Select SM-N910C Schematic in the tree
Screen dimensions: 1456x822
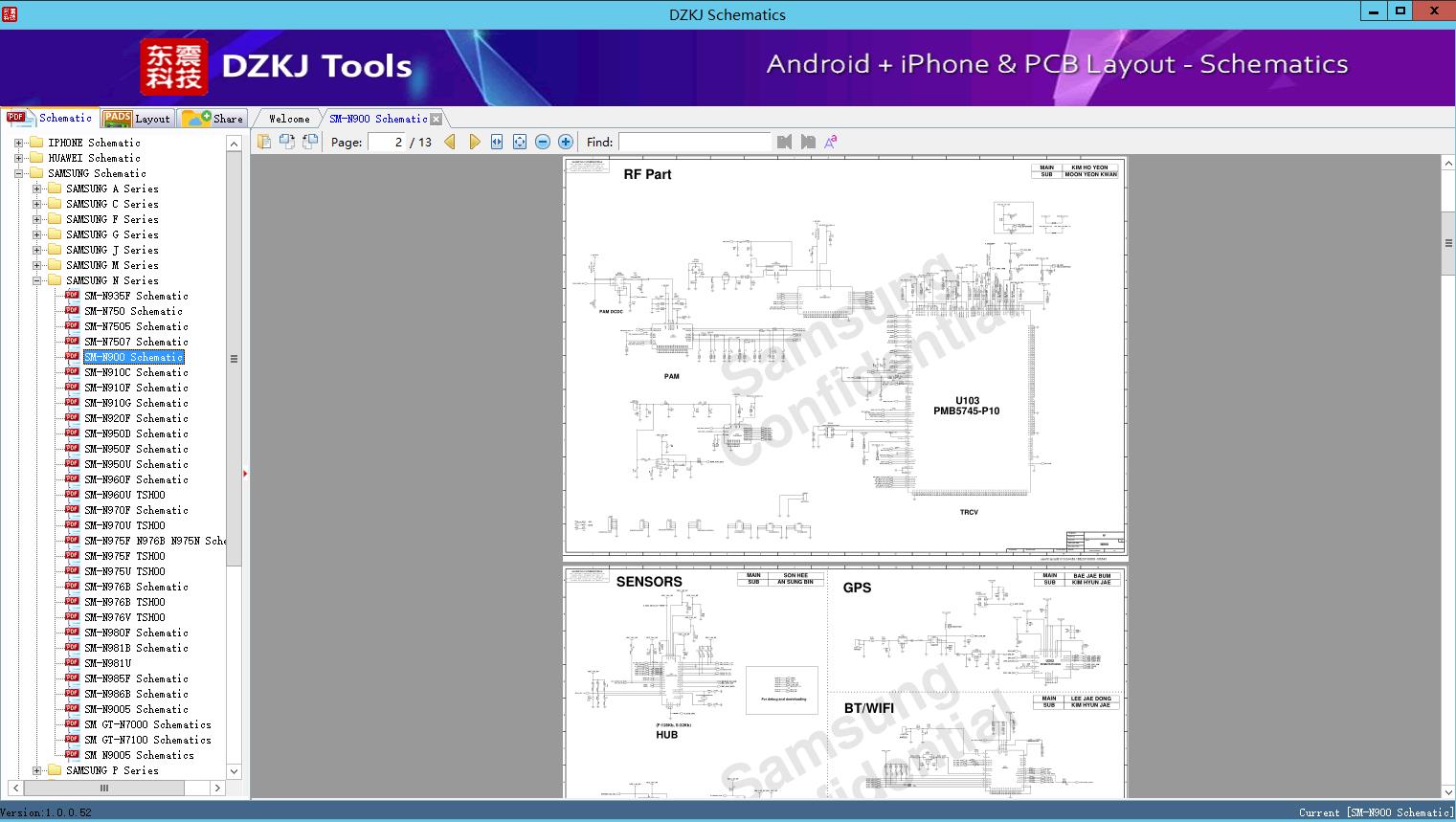coord(136,372)
